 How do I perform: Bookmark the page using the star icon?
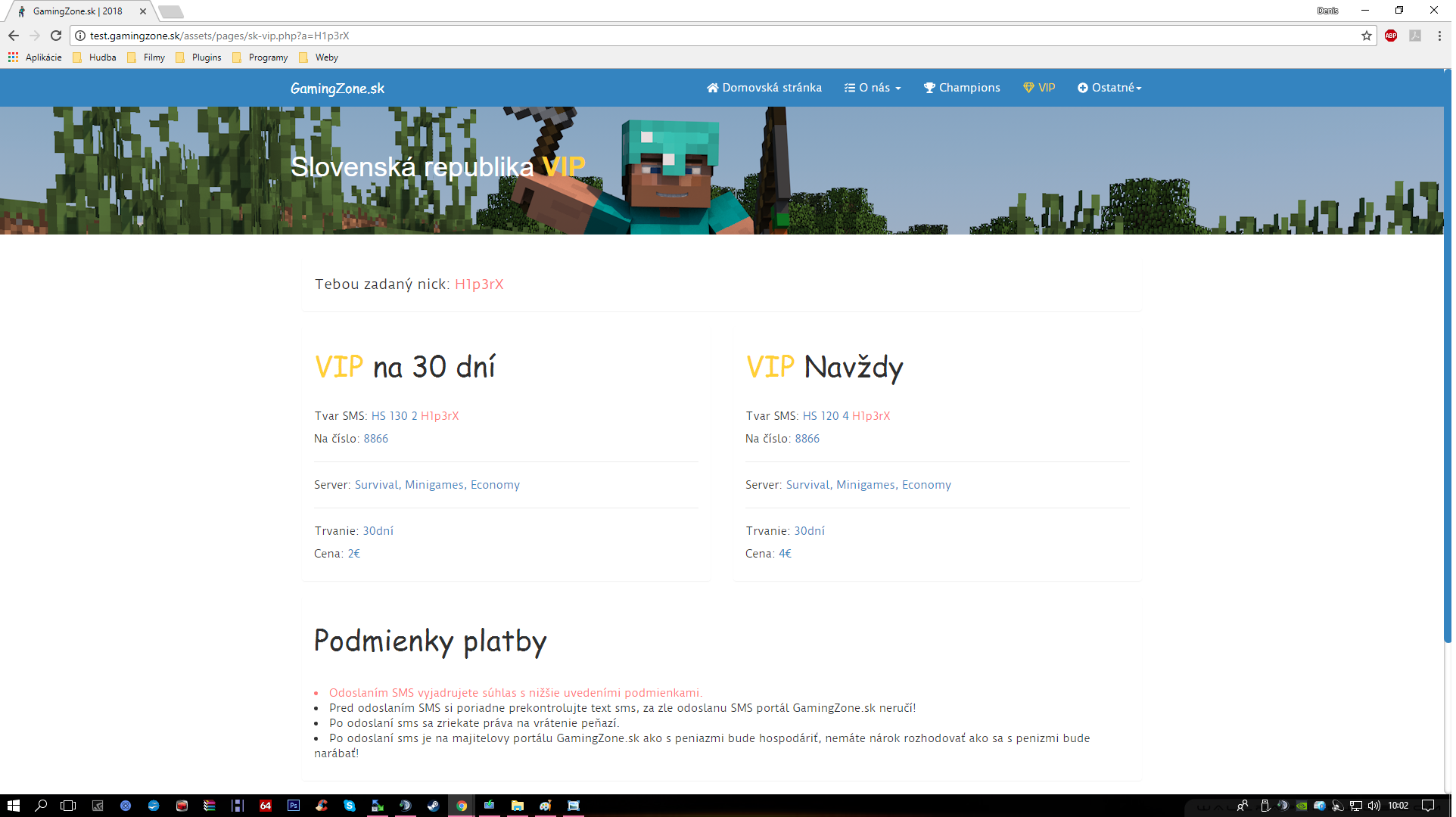click(1366, 36)
